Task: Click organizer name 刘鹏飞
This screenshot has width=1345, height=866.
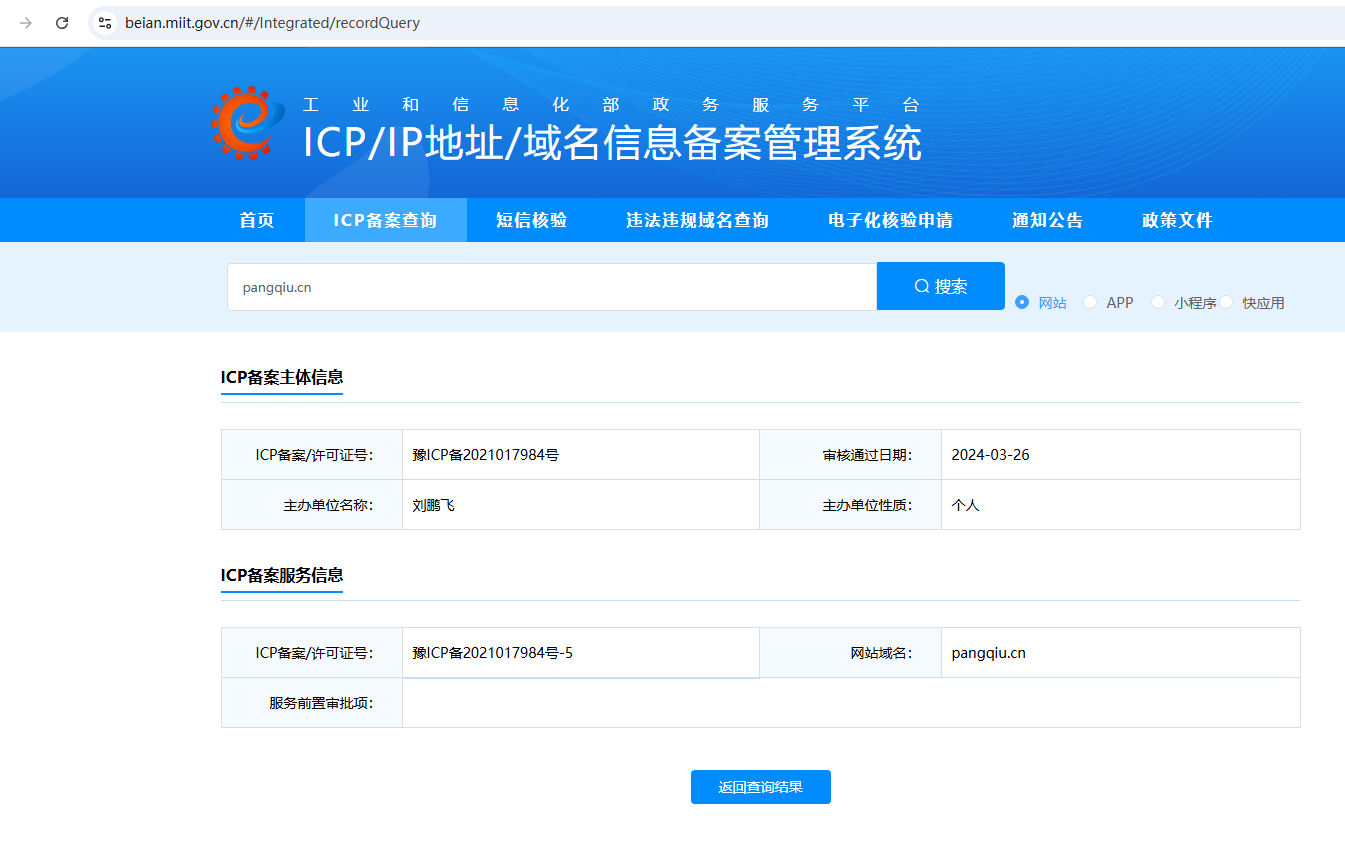Action: (x=433, y=505)
